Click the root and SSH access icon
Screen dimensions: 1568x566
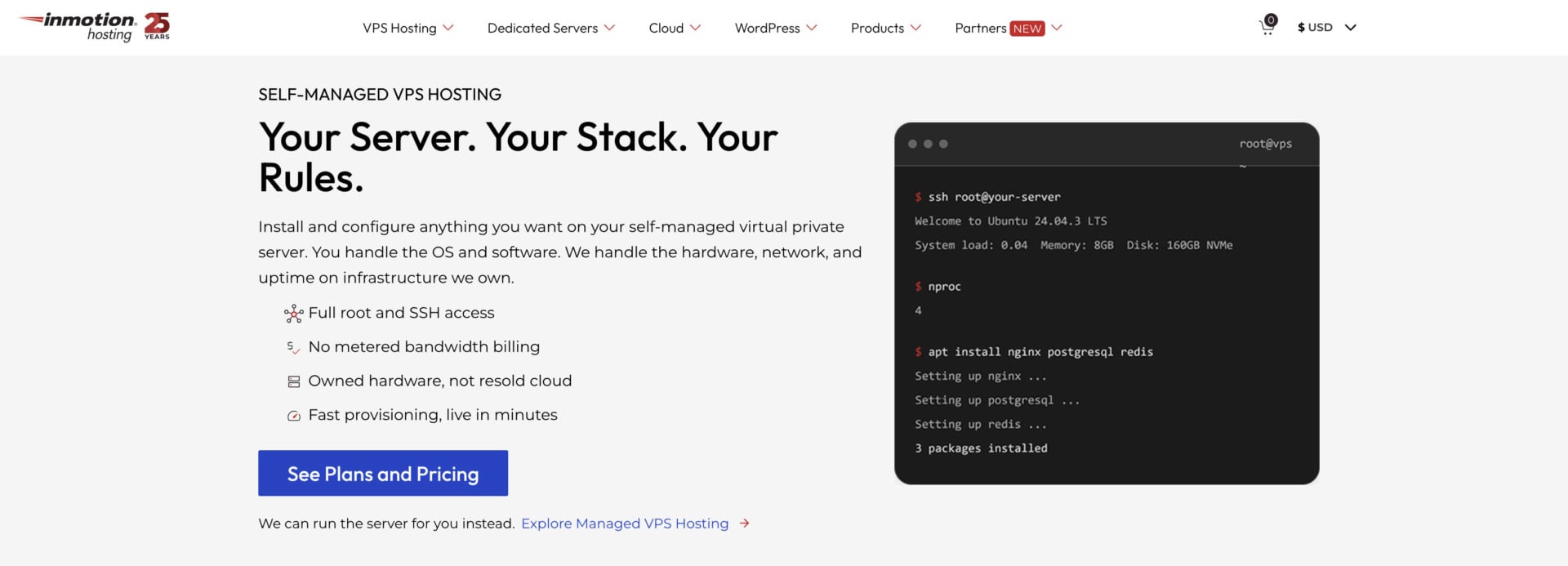[293, 314]
